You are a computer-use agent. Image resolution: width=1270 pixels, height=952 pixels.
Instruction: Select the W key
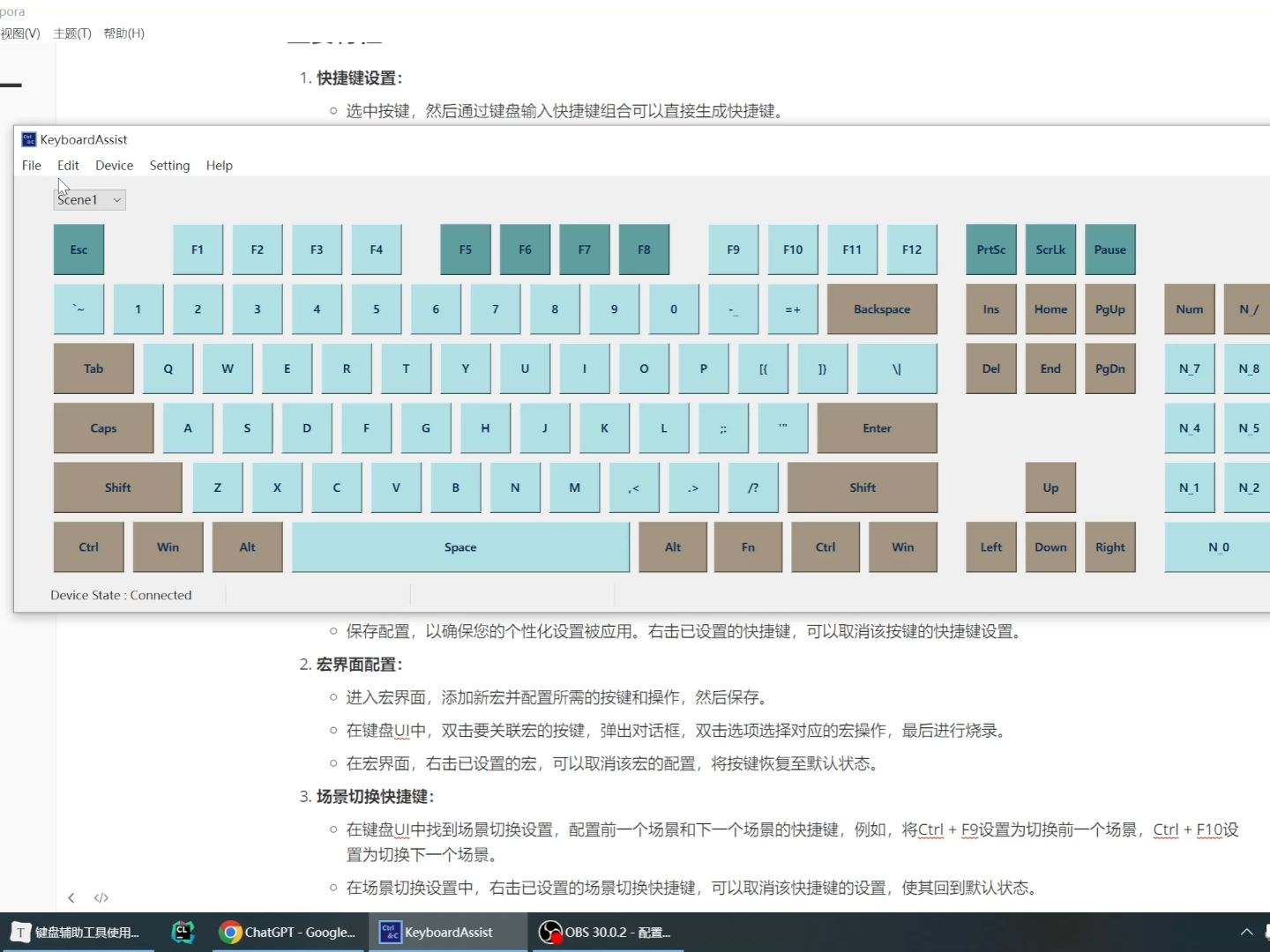(x=228, y=368)
